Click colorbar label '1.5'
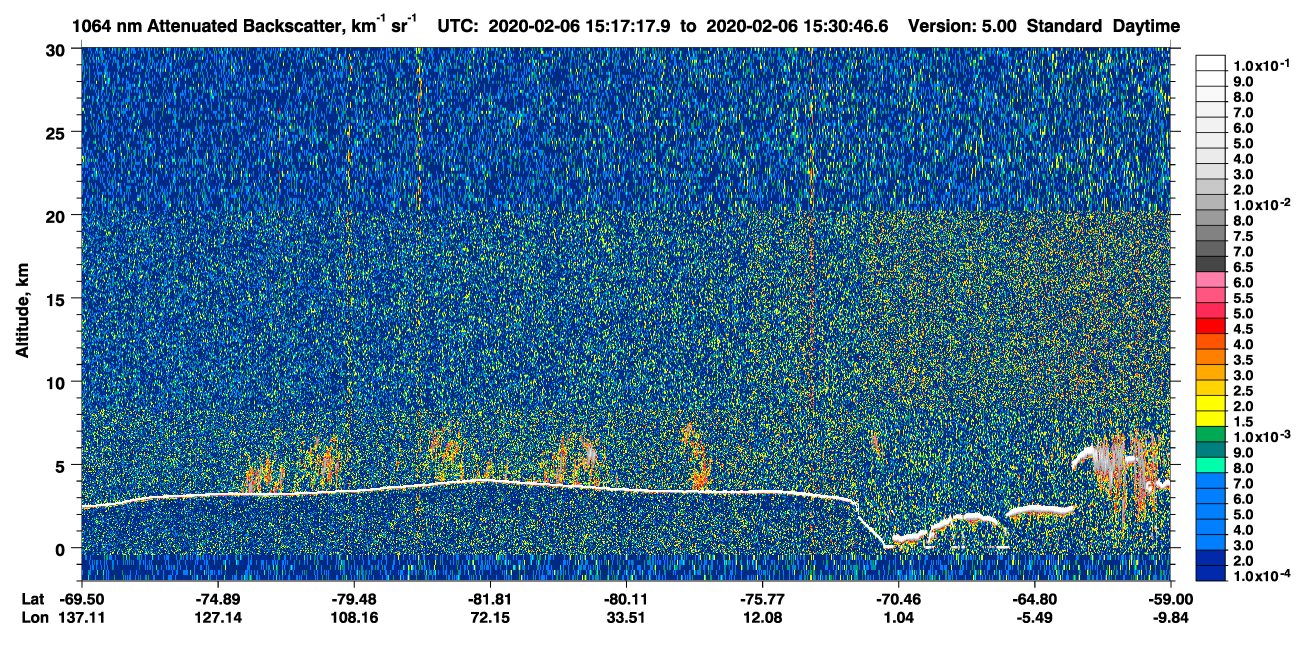 1242,424
